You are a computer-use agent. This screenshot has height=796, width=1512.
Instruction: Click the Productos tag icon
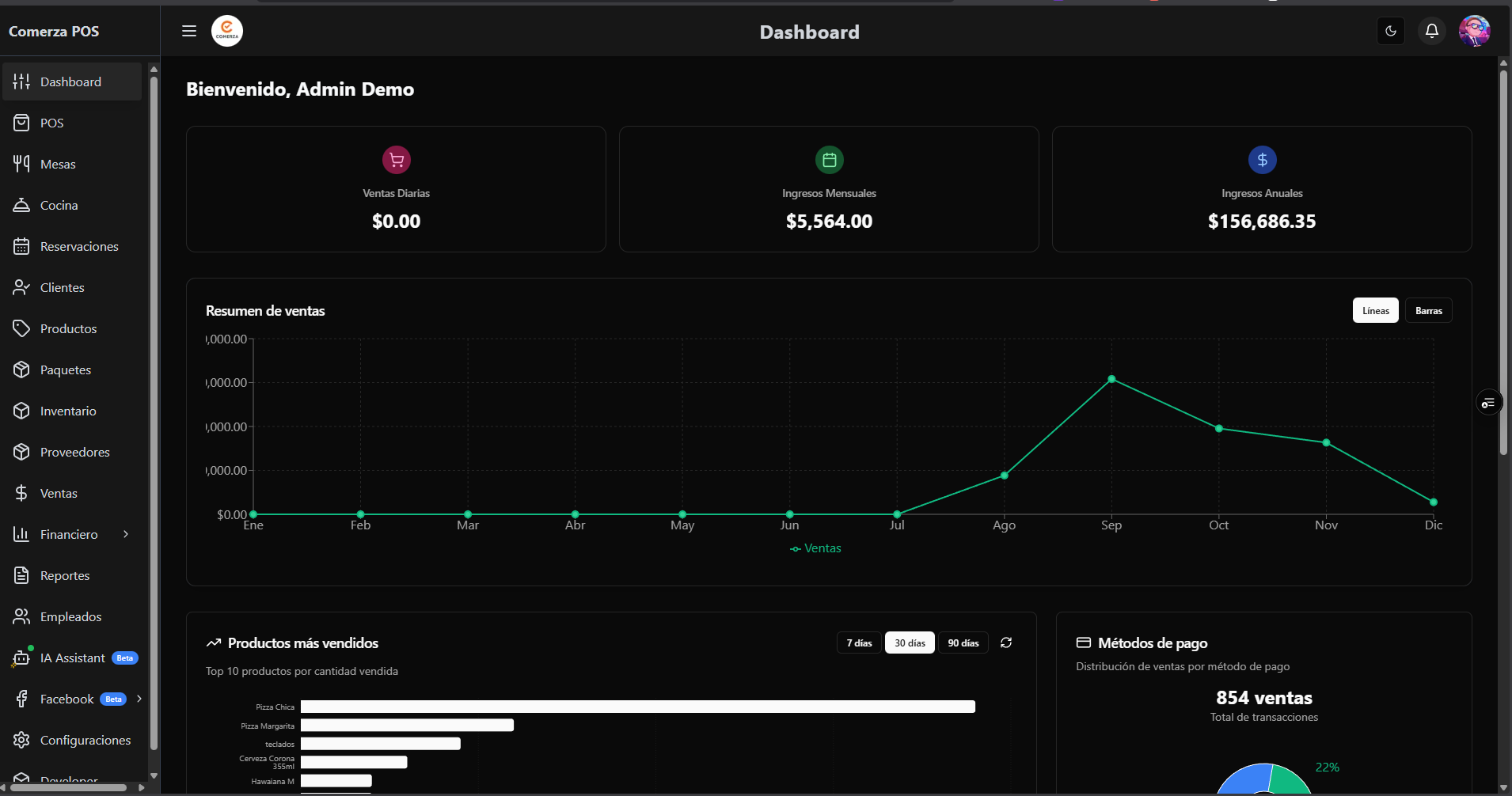(21, 328)
